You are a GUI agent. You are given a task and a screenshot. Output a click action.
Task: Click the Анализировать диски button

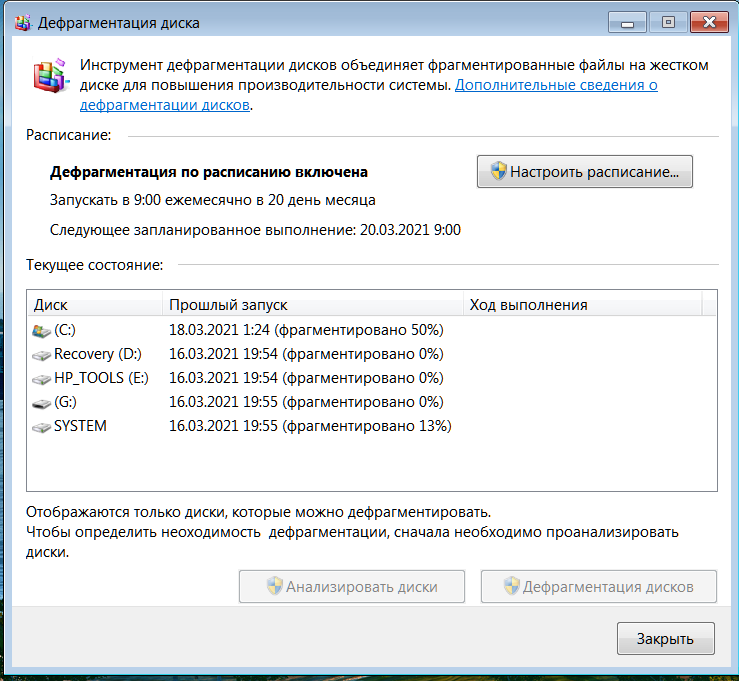point(352,586)
